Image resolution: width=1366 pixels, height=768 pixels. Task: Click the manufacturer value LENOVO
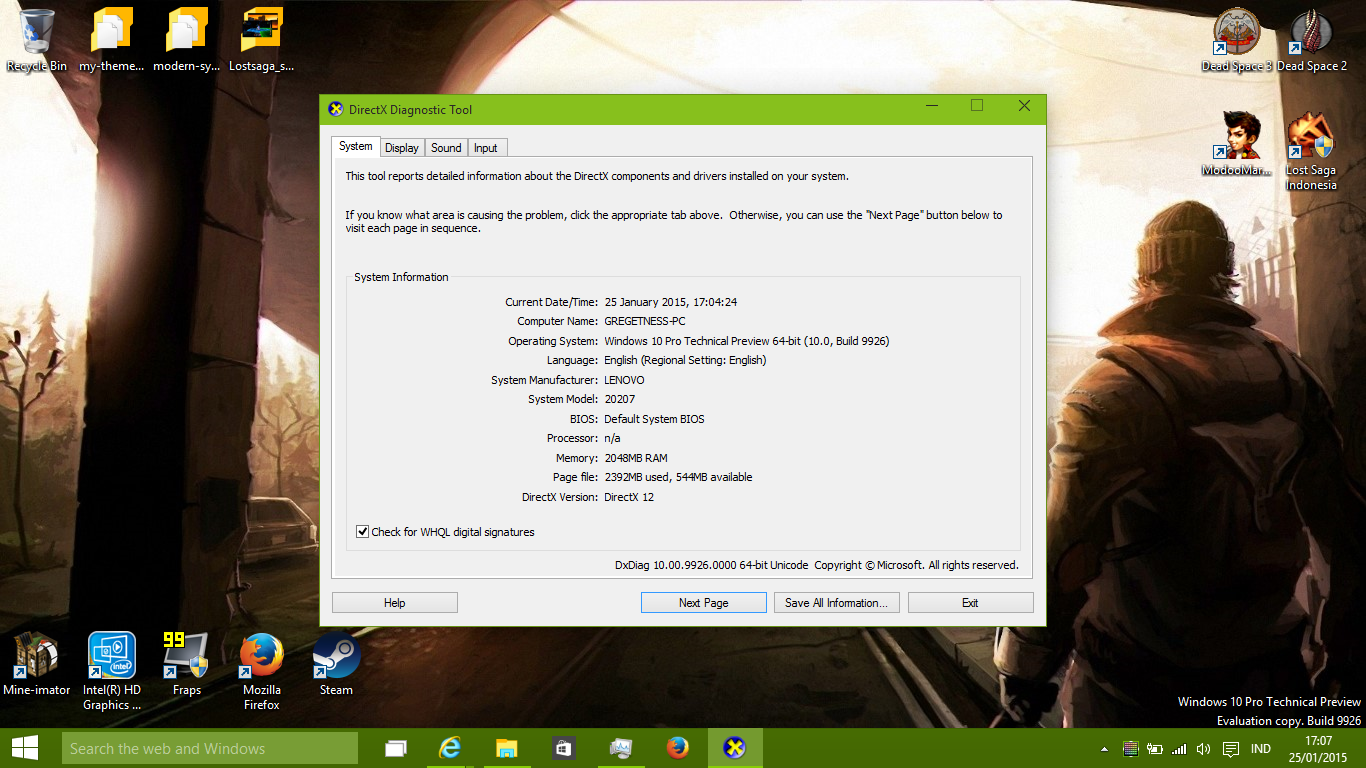624,380
